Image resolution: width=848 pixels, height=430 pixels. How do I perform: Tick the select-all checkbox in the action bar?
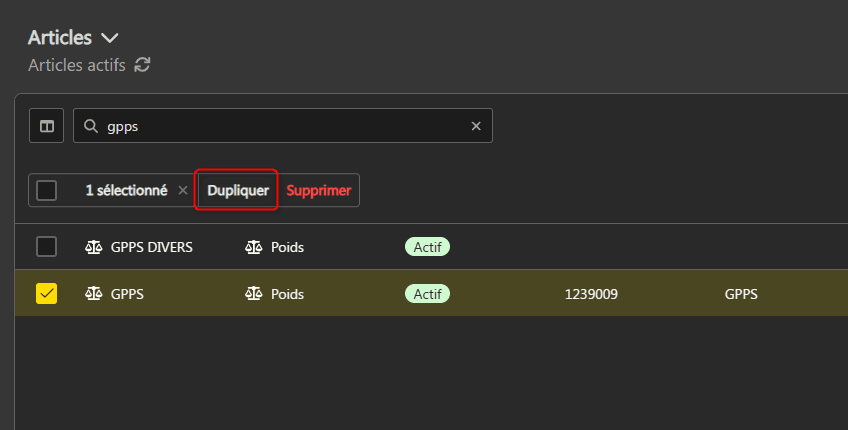pyautogui.click(x=46, y=190)
